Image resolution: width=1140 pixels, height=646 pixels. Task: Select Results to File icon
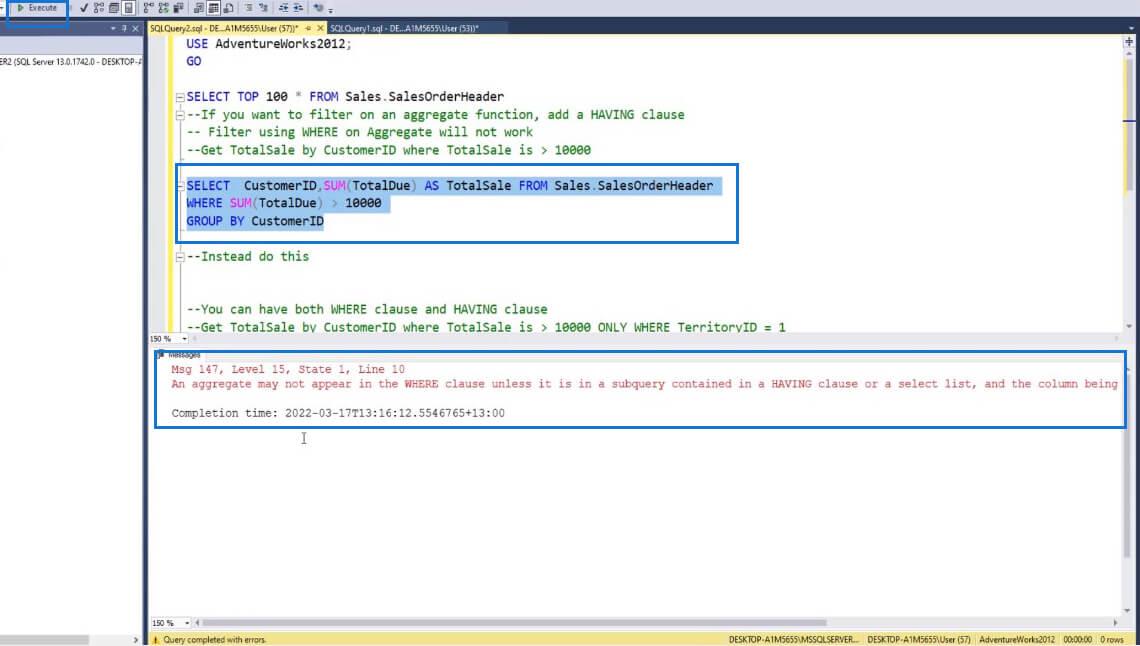[228, 8]
